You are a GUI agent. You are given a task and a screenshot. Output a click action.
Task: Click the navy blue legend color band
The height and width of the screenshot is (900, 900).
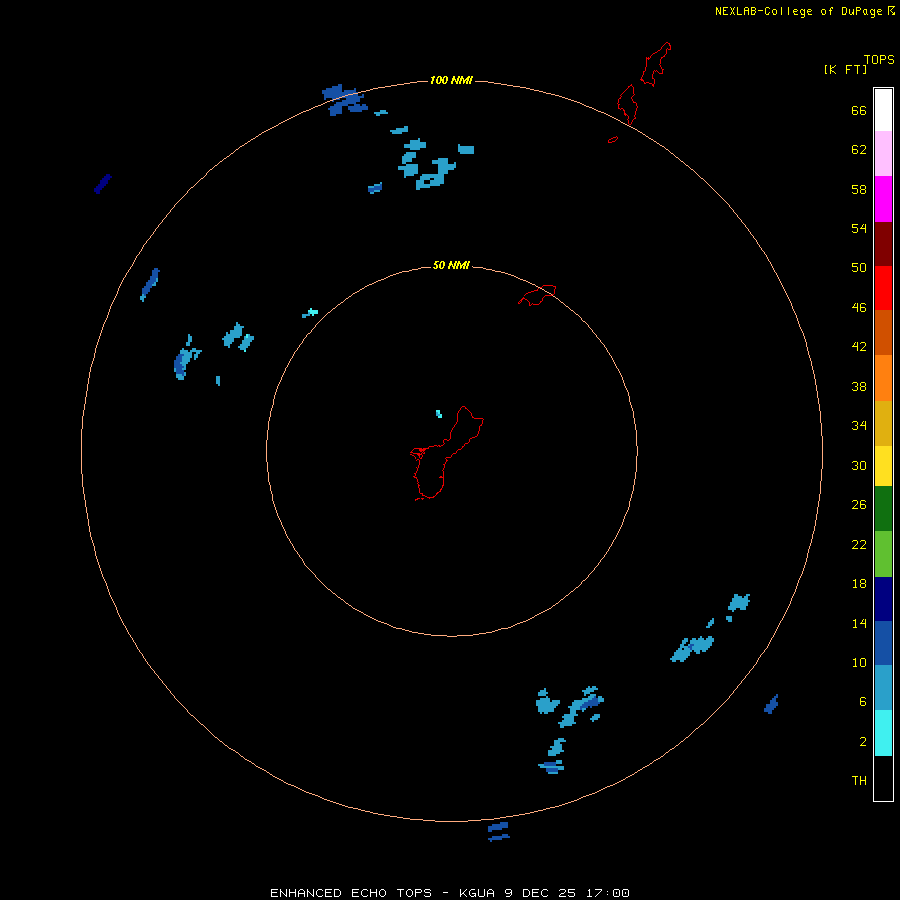click(883, 599)
